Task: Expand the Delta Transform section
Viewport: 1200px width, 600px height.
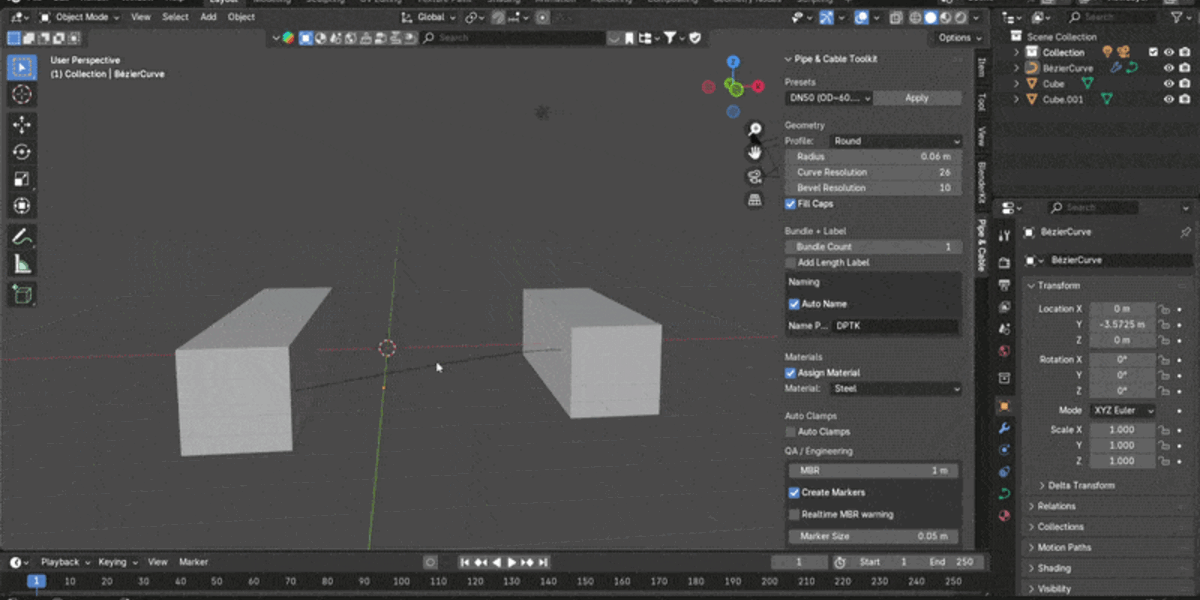Action: 1081,486
